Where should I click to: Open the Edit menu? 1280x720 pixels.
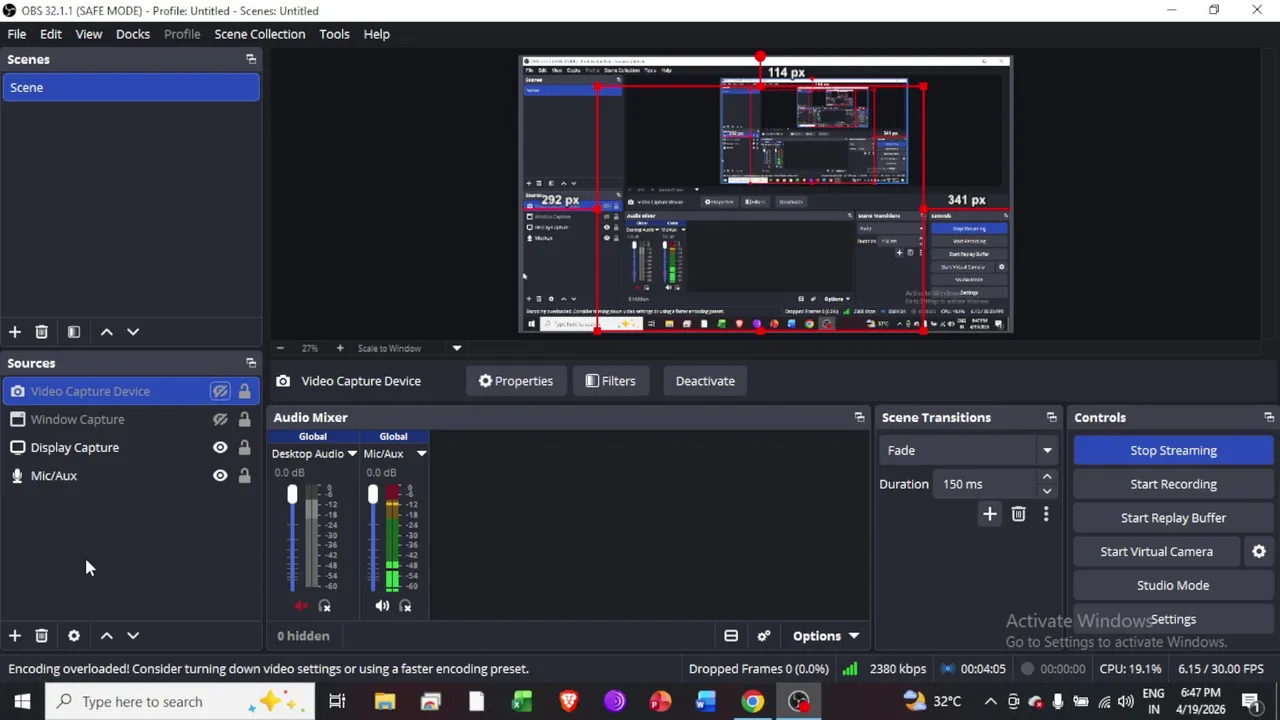[x=51, y=34]
